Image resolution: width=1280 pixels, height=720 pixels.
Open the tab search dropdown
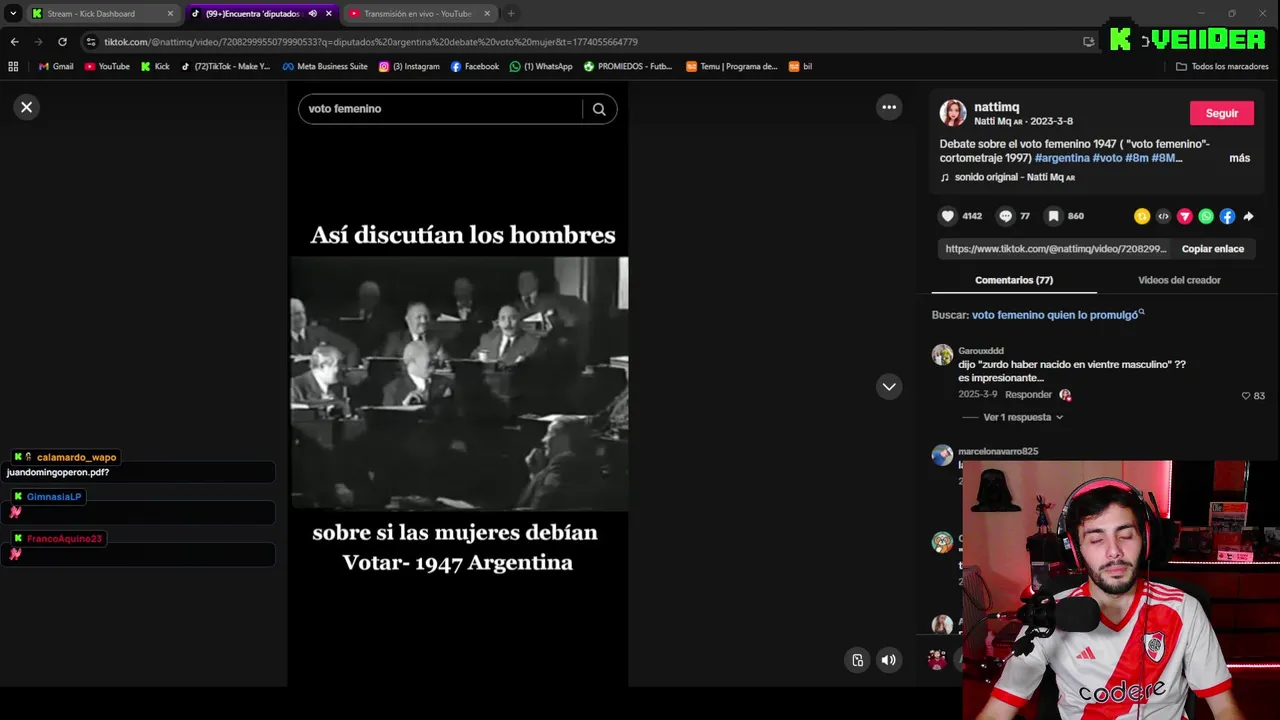click(x=12, y=14)
